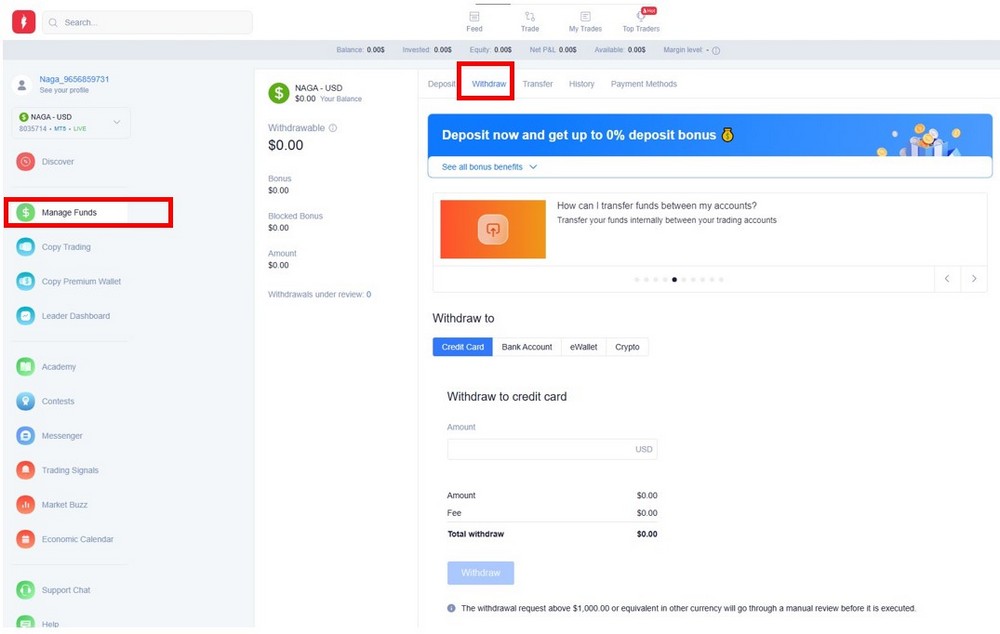Image resolution: width=1000 pixels, height=634 pixels.
Task: Select eWallet withdrawal method
Action: pos(584,347)
